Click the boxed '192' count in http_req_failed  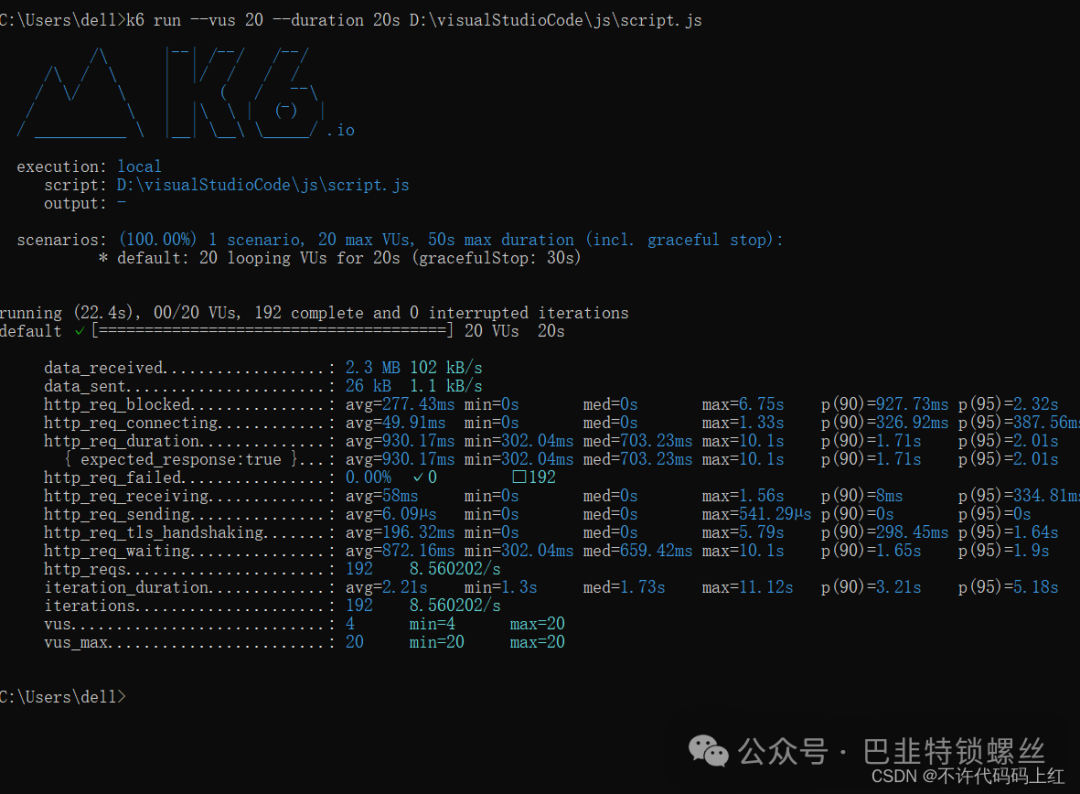coord(534,478)
